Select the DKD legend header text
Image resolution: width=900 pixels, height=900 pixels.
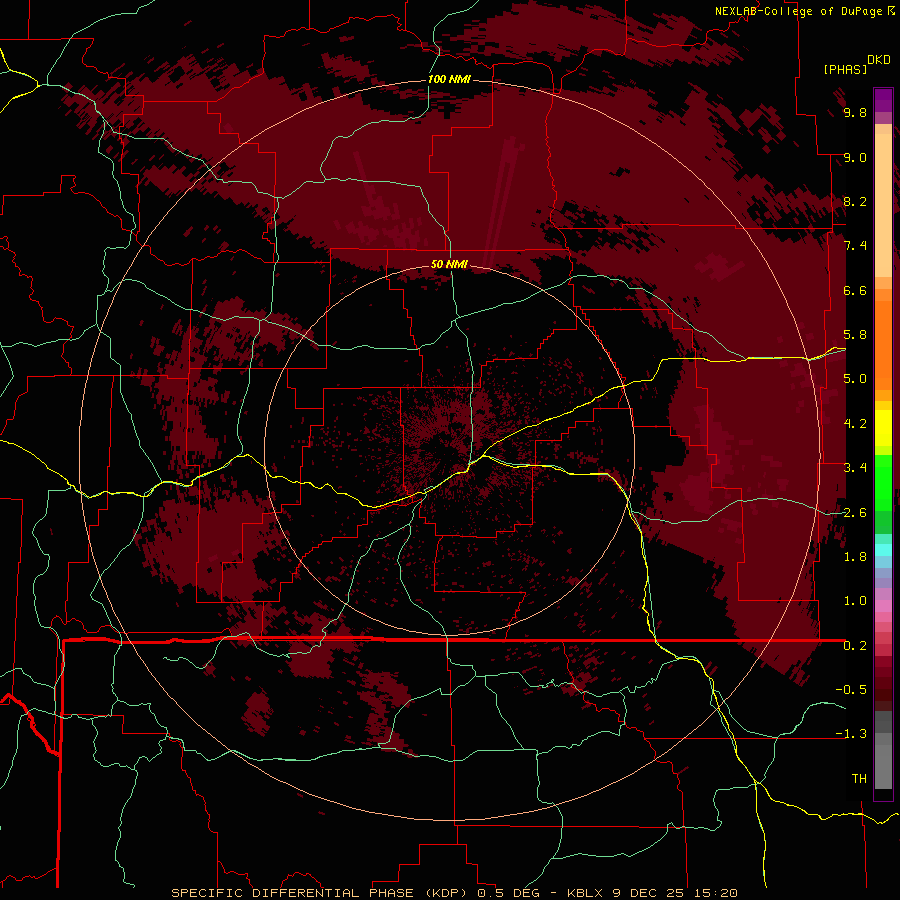879,60
